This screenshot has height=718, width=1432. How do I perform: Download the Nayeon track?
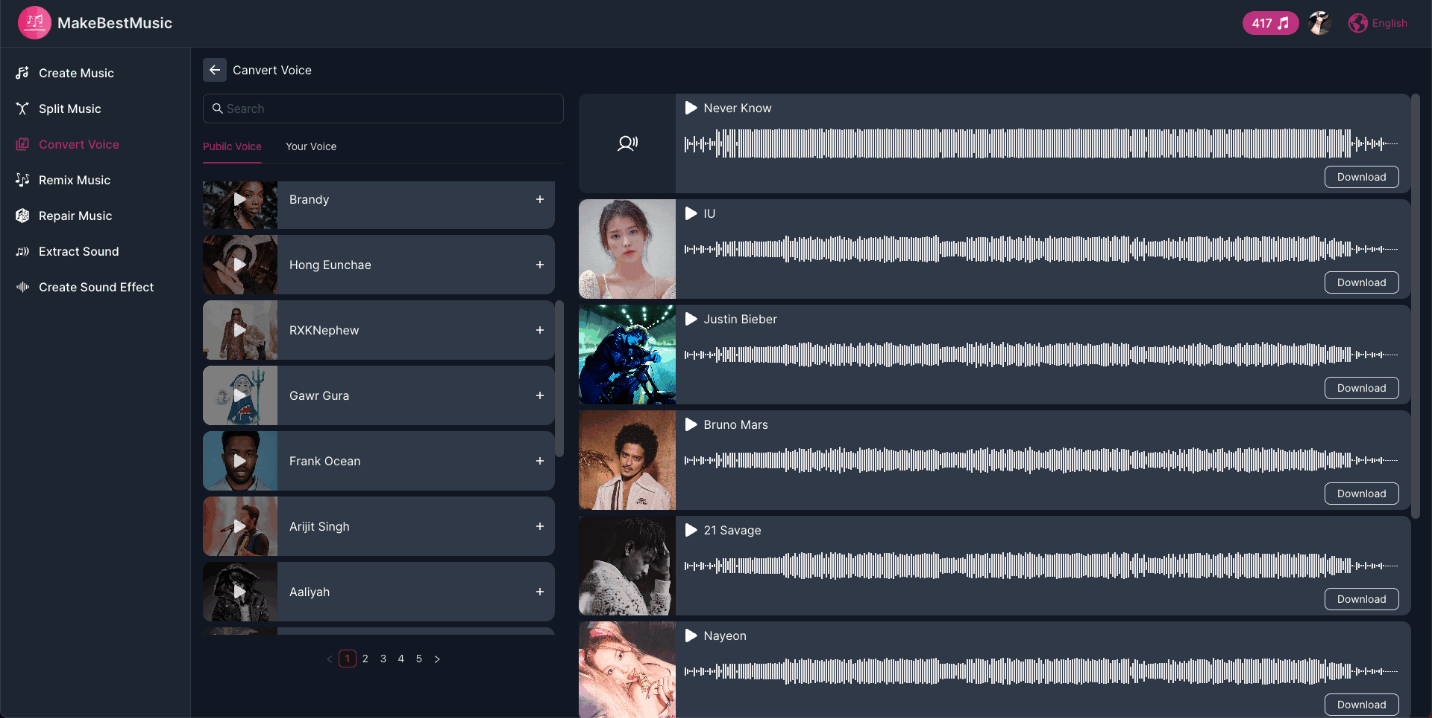pos(1361,705)
